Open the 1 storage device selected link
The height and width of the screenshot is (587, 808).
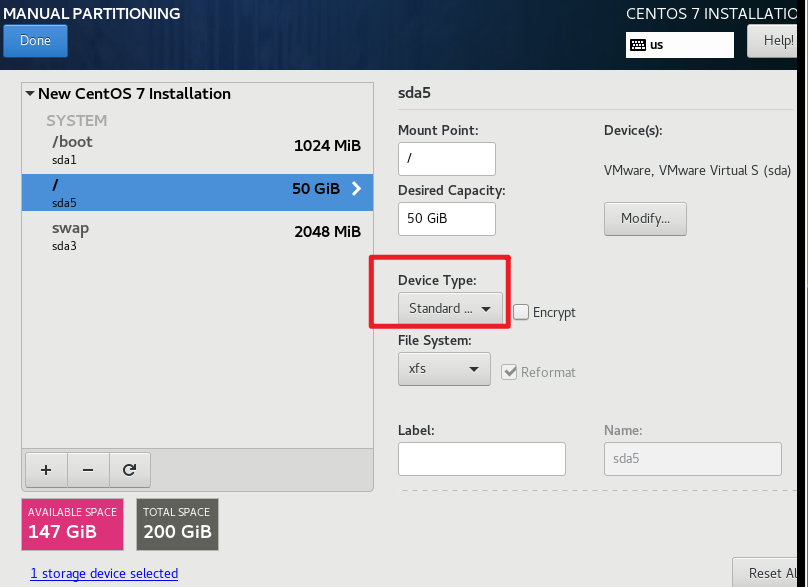coord(104,574)
